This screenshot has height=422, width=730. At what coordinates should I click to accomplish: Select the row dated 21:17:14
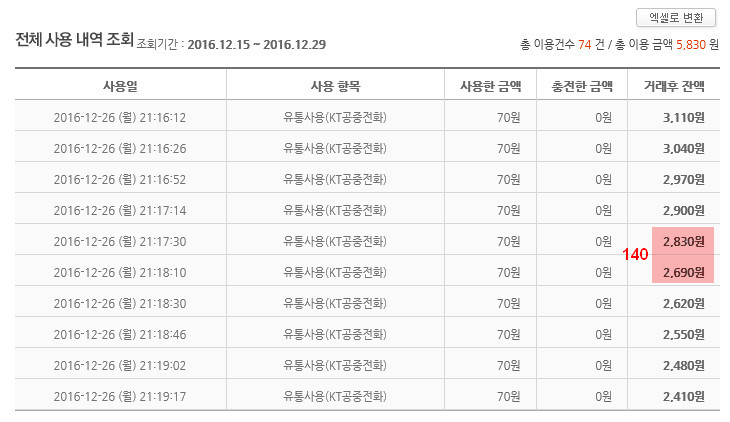(120, 210)
